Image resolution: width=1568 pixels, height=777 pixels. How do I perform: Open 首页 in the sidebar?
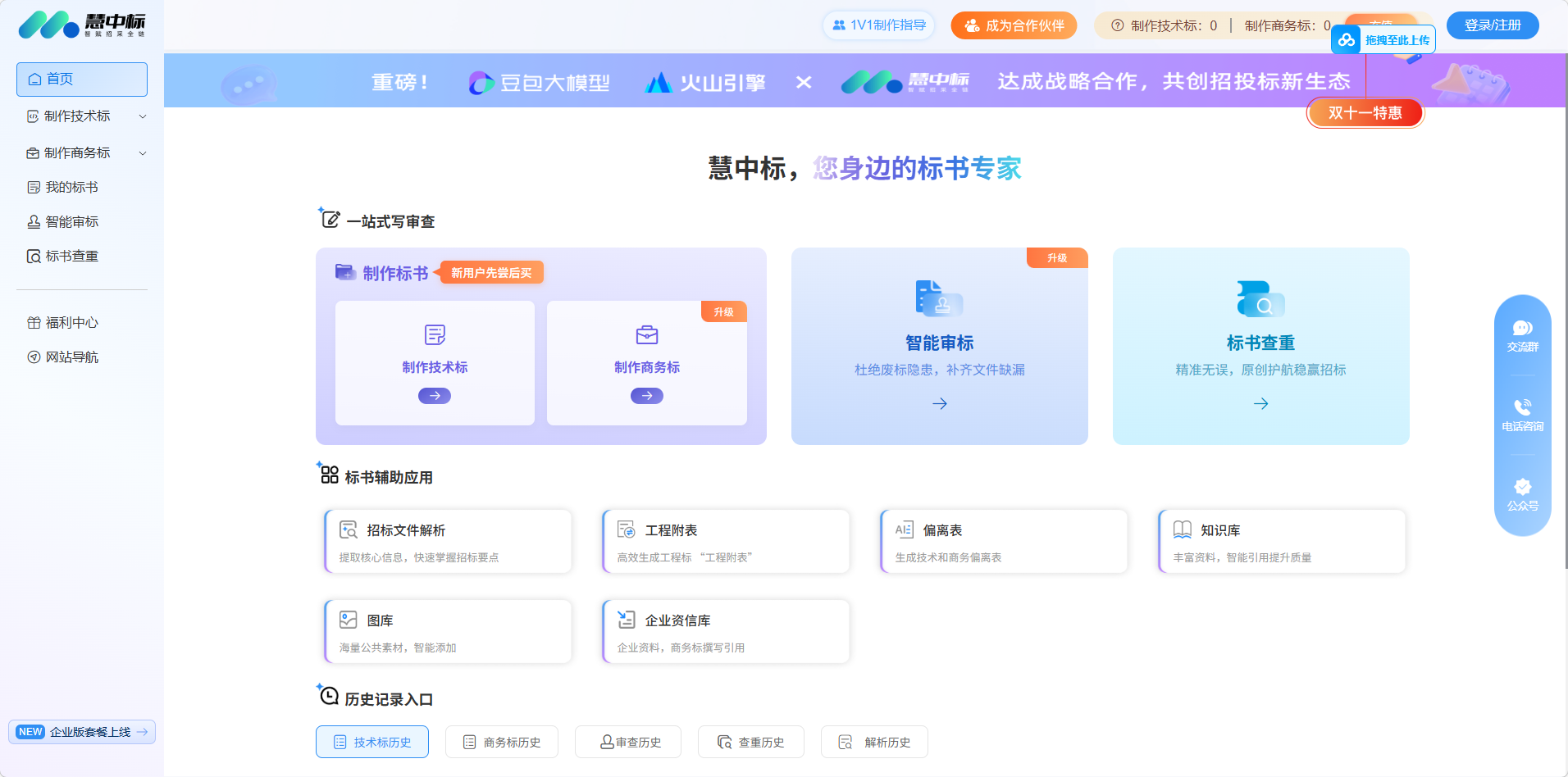click(x=82, y=80)
